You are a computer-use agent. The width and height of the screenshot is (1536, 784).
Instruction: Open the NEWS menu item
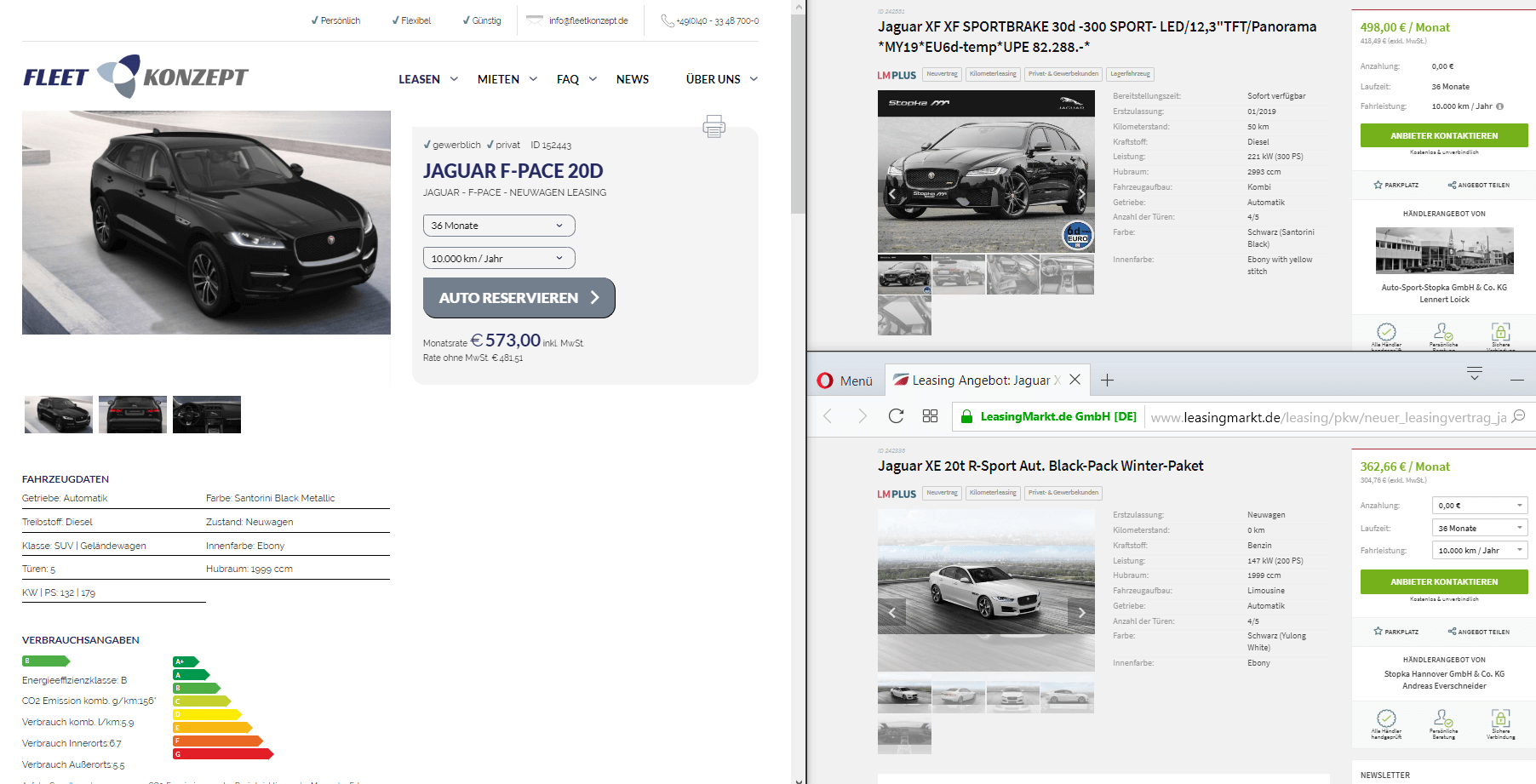point(633,79)
